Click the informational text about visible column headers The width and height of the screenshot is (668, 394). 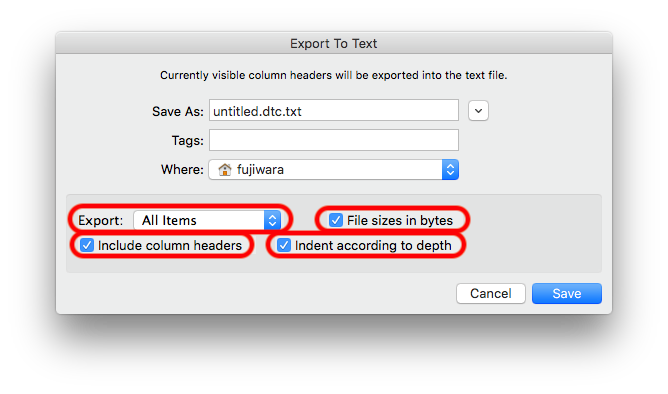pyautogui.click(x=334, y=75)
